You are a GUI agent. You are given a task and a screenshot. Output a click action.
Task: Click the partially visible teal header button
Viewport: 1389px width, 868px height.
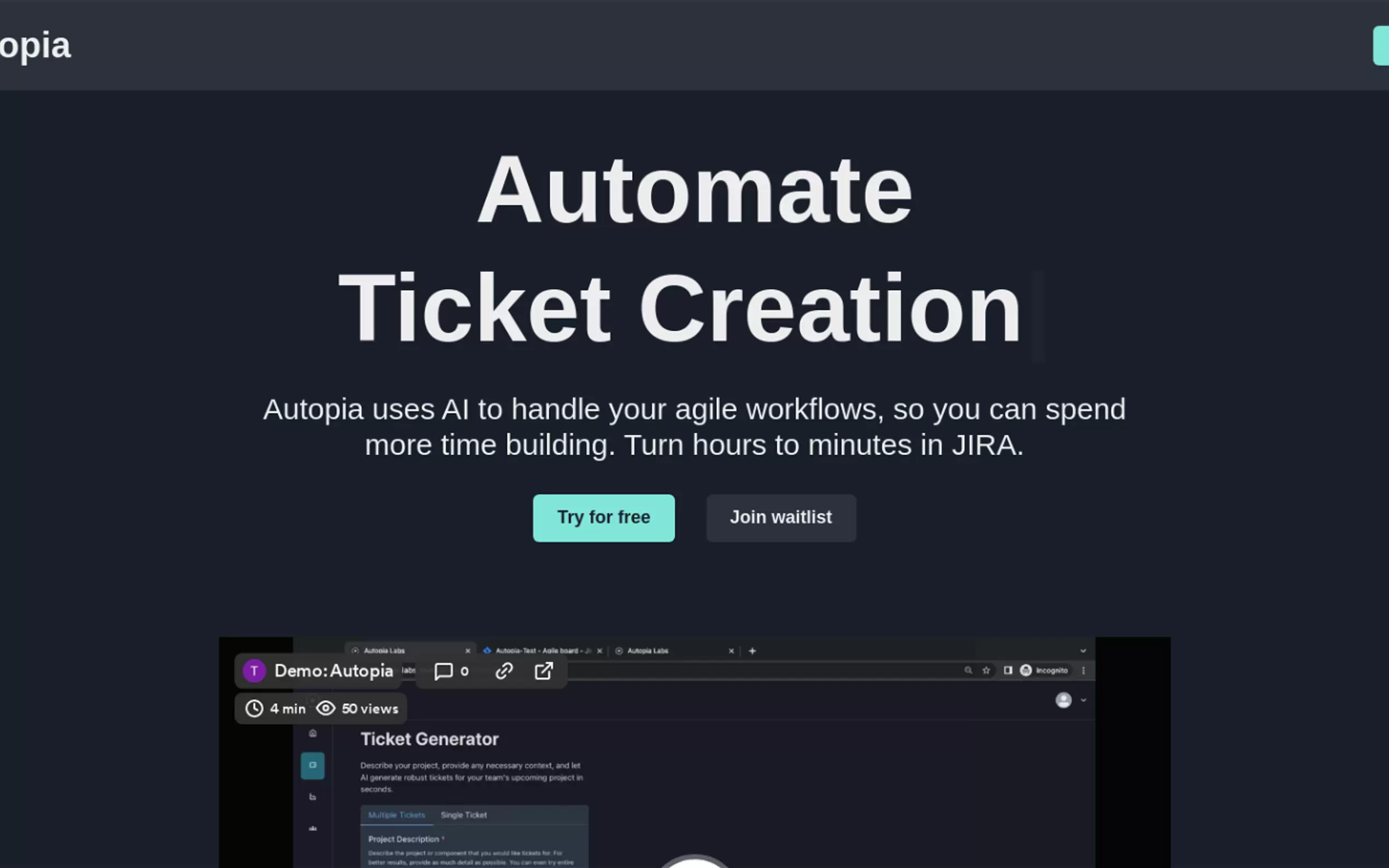1381,45
